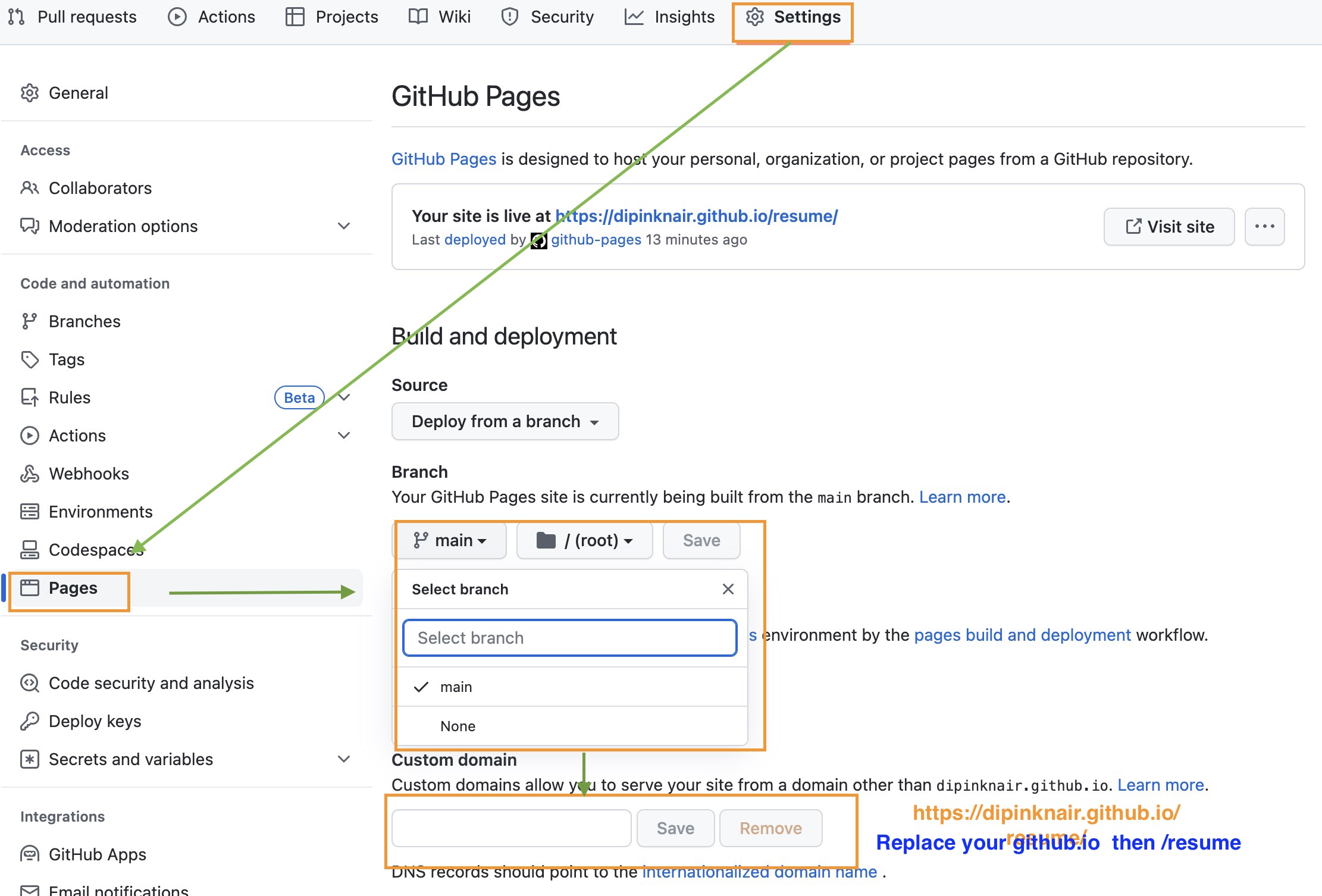Click the Email notifications envelope icon
Viewport: 1322px width, 896px height.
point(30,890)
